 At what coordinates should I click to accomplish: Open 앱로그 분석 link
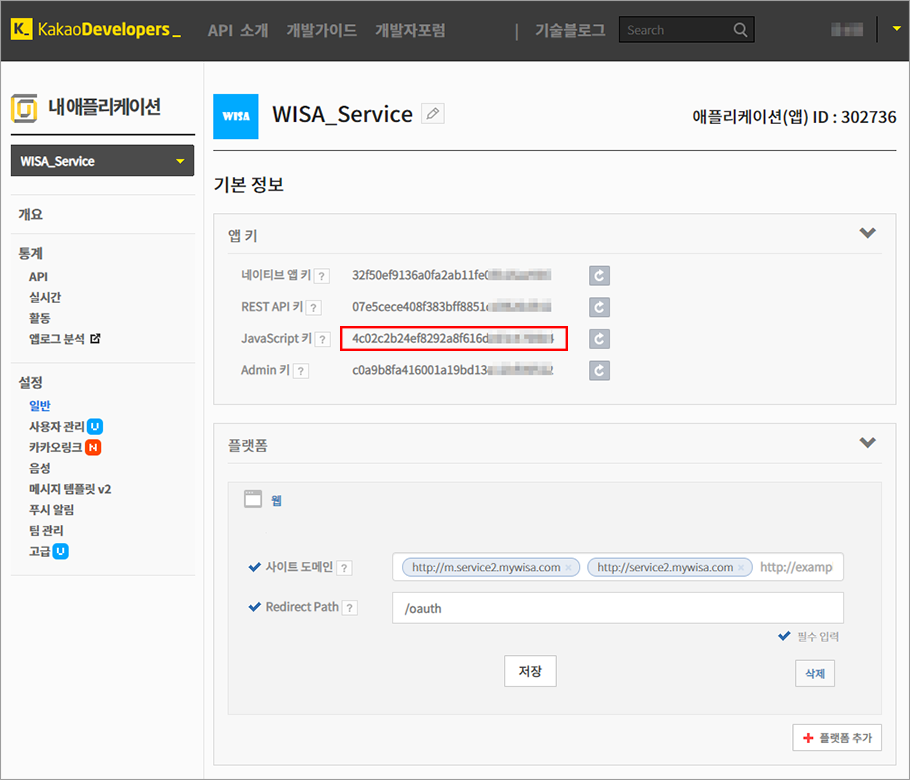click(x=57, y=339)
